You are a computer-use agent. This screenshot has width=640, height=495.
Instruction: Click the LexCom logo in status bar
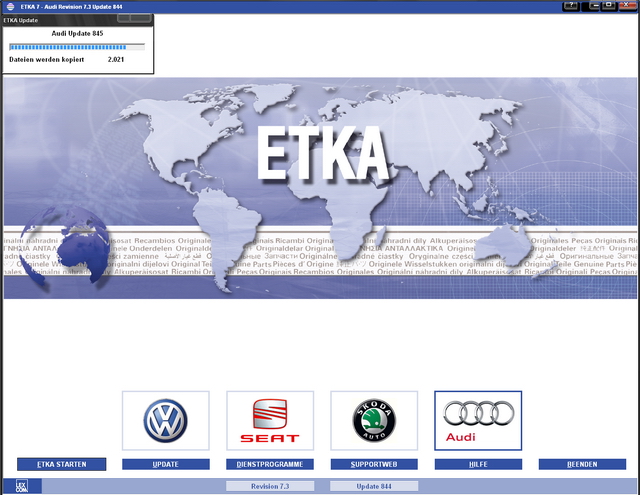21,486
